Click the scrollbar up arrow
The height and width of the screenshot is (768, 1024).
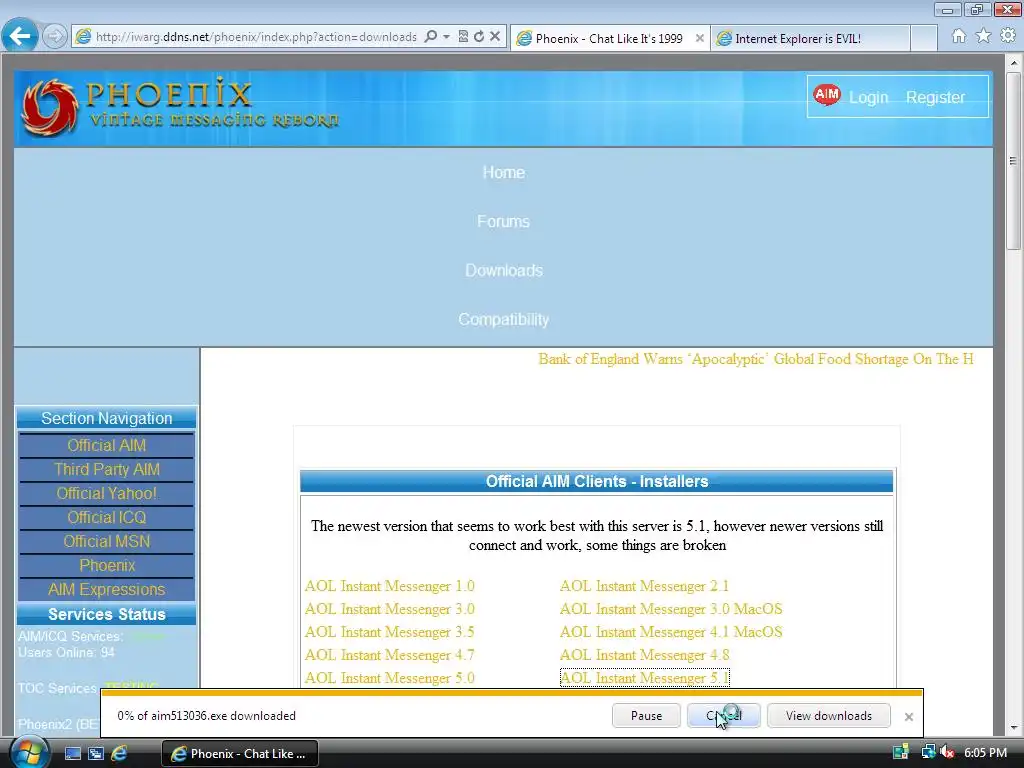pyautogui.click(x=1014, y=63)
